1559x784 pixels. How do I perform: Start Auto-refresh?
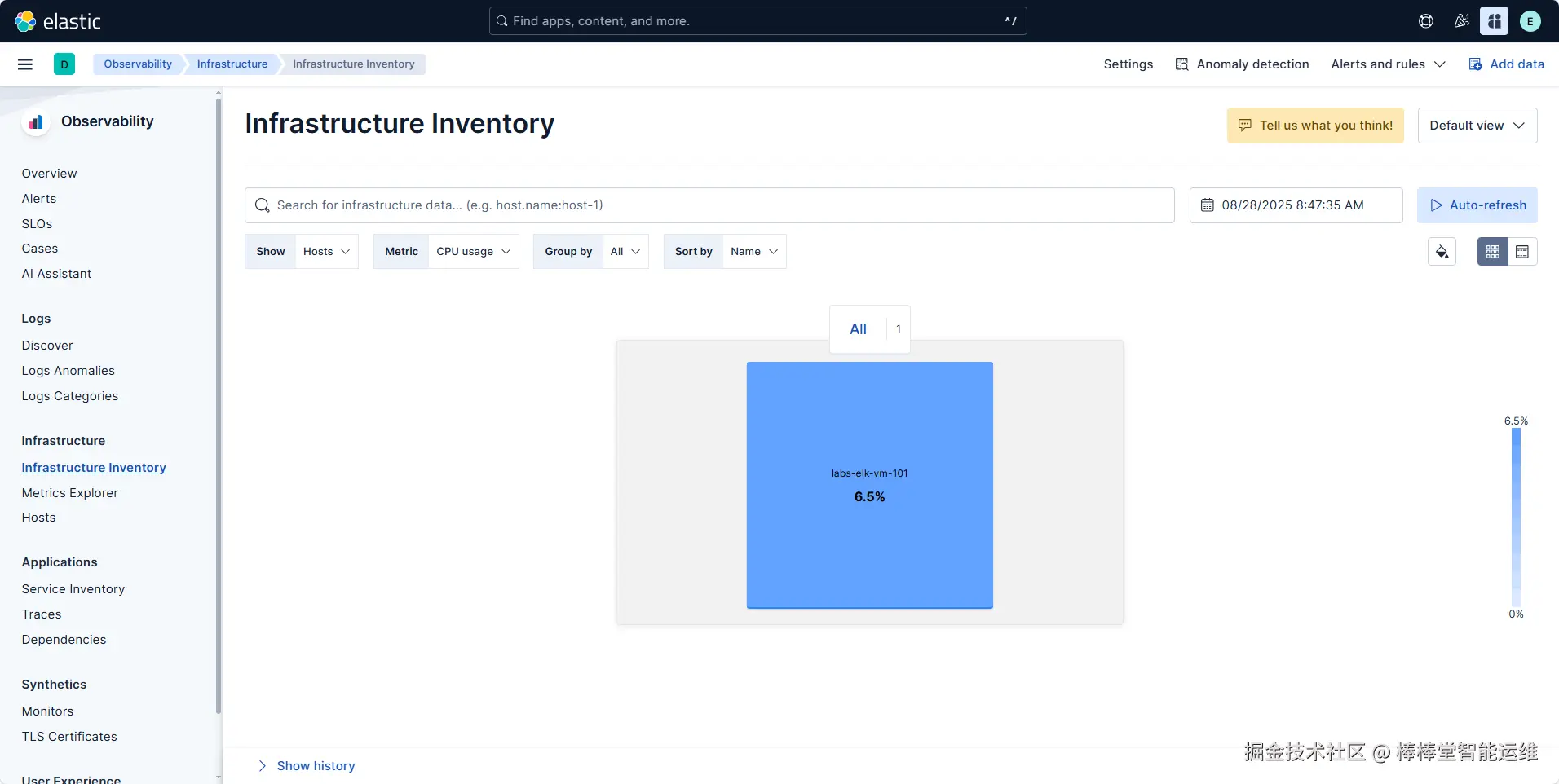(1477, 205)
